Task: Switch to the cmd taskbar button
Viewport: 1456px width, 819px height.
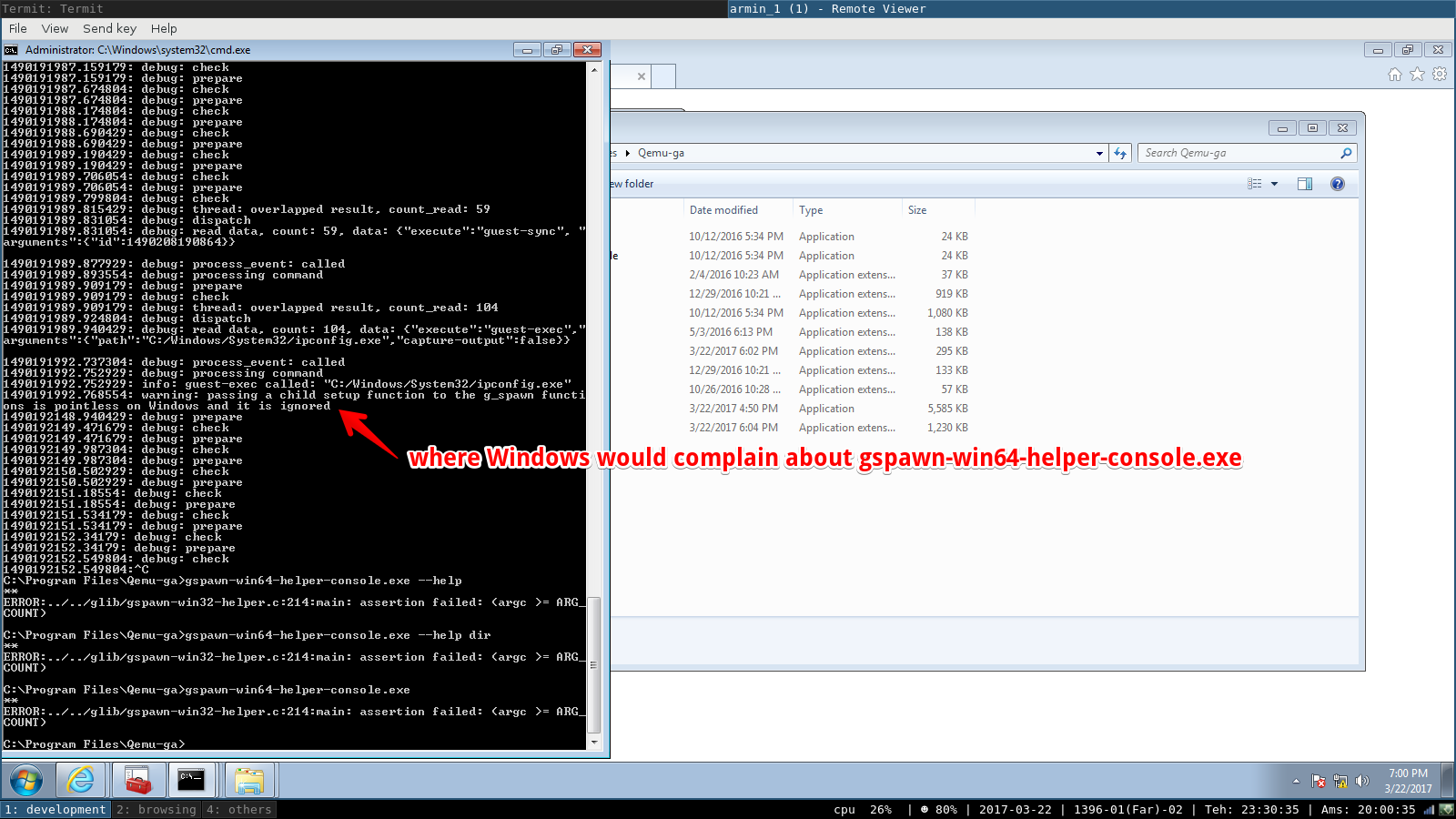Action: [x=192, y=780]
